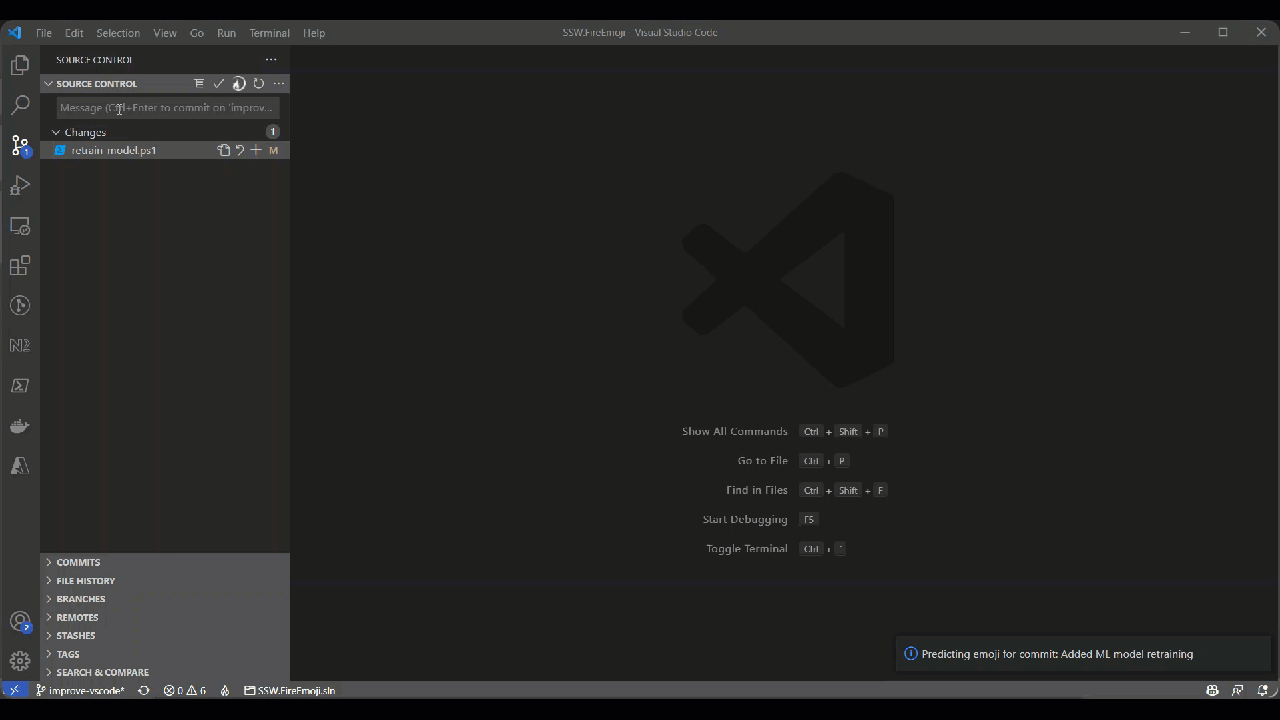Open the Go menu

[x=197, y=33]
